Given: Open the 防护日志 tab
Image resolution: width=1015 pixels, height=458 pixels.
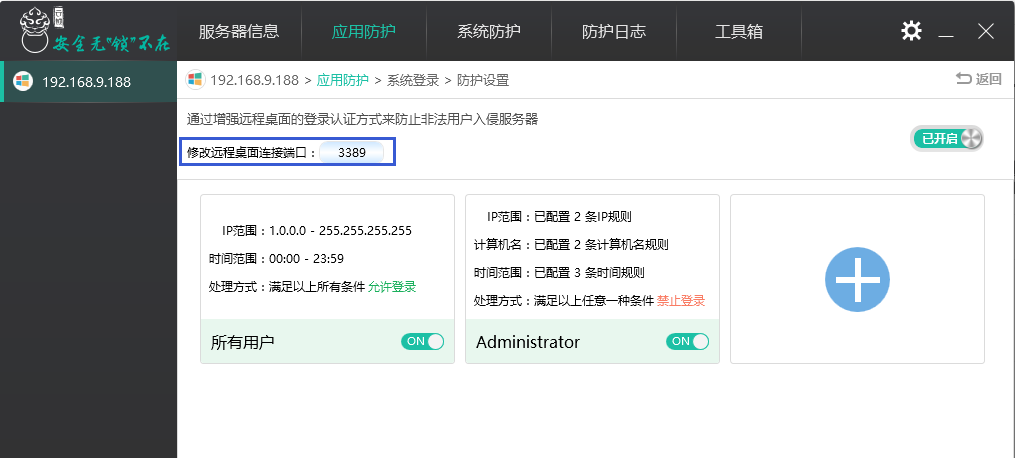Looking at the screenshot, I should click(x=614, y=31).
